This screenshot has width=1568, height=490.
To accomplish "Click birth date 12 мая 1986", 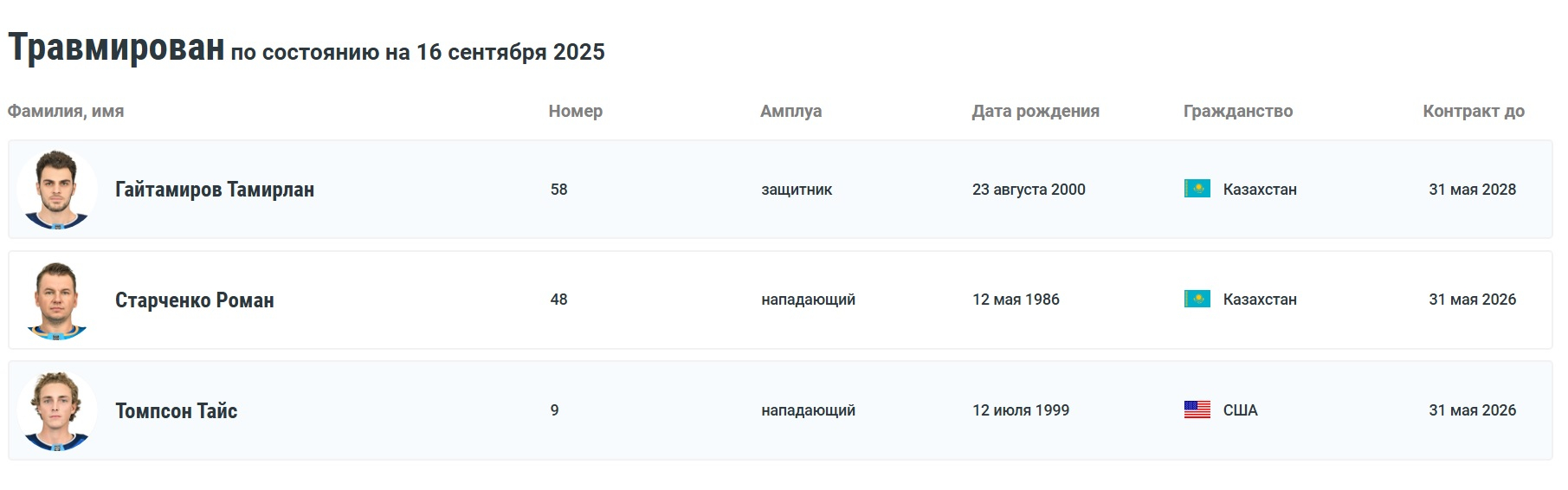I will (x=1016, y=300).
